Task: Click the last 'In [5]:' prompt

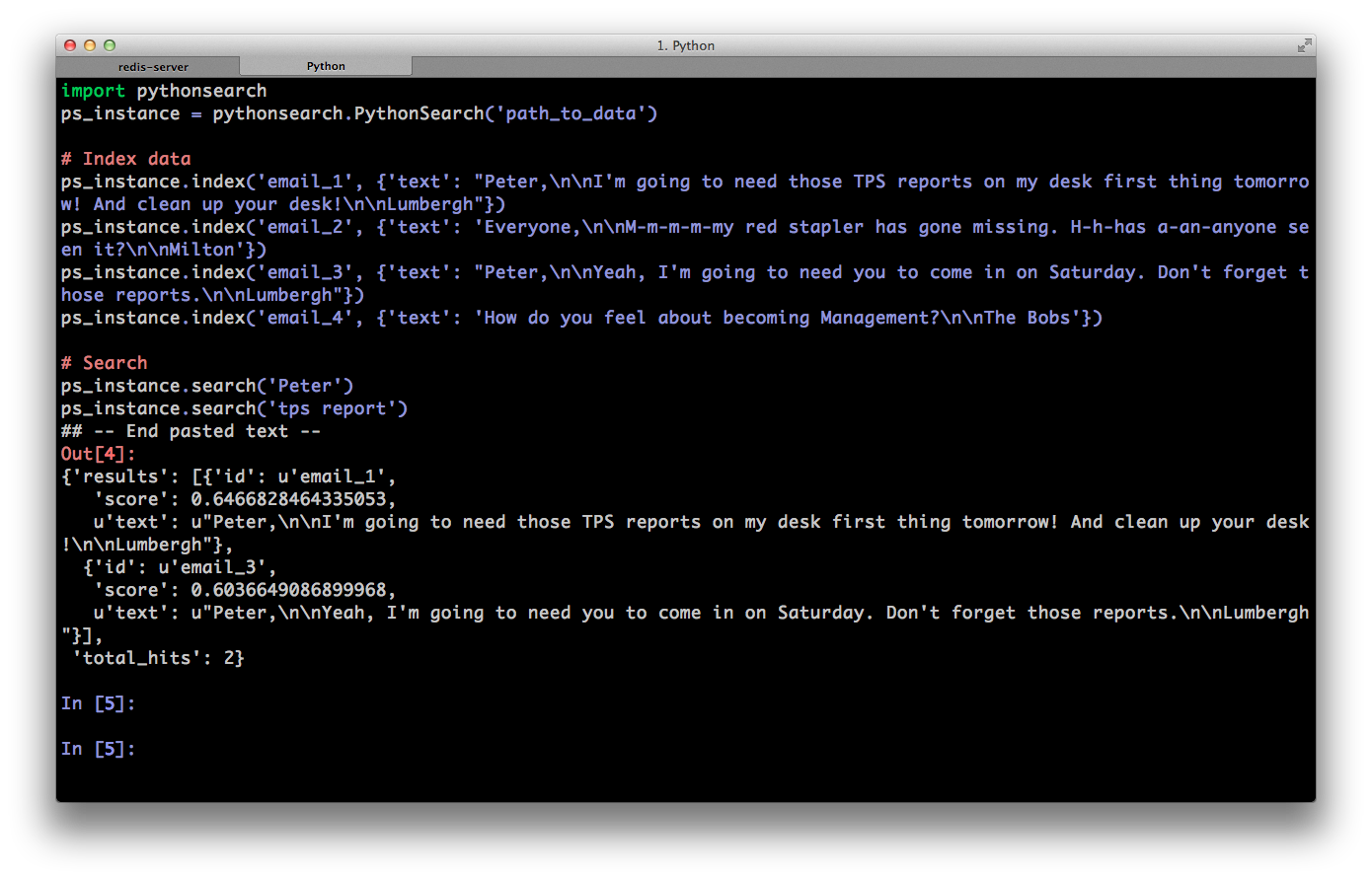Action: click(99, 749)
